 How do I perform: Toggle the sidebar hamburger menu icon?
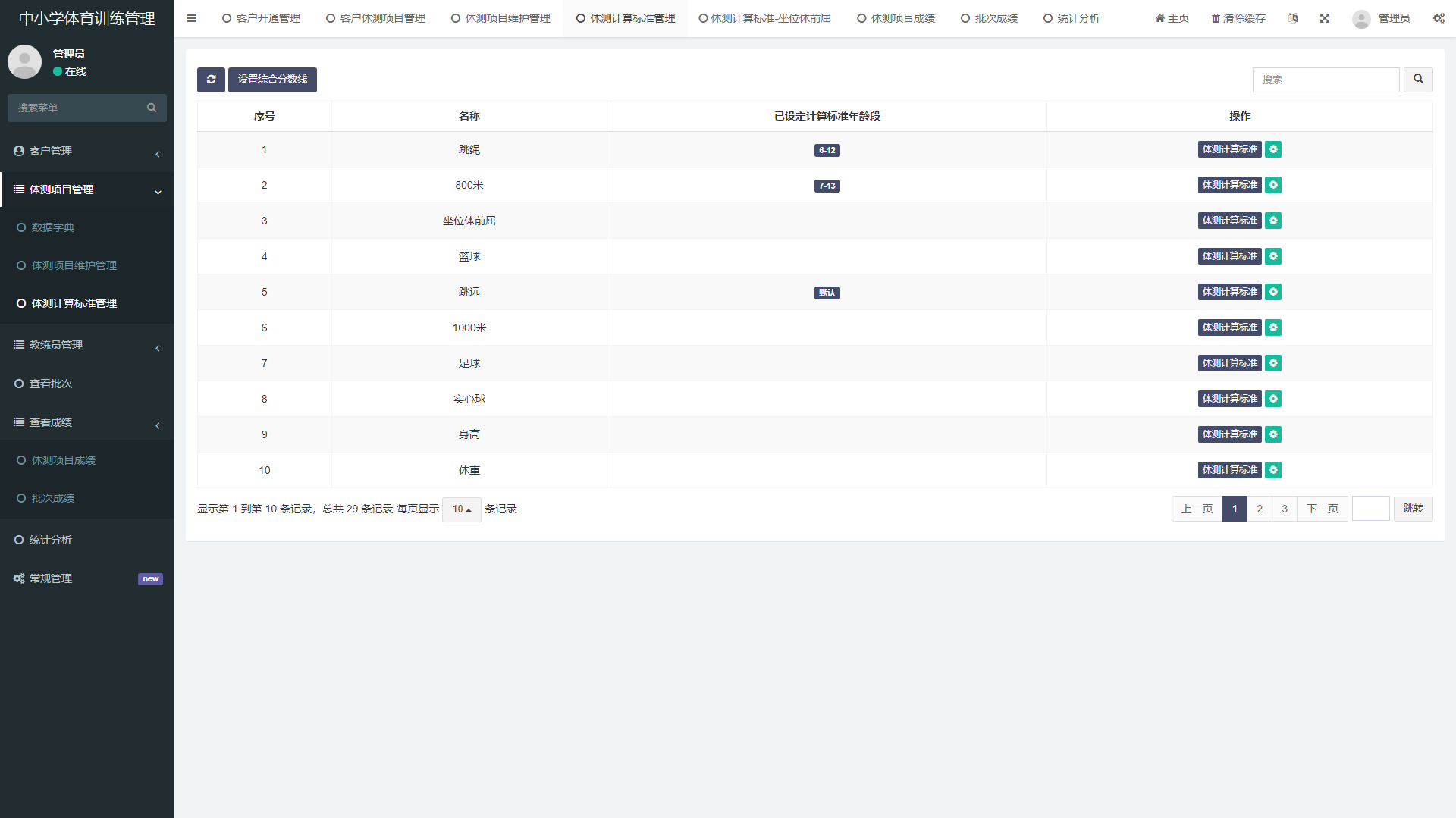coord(192,18)
